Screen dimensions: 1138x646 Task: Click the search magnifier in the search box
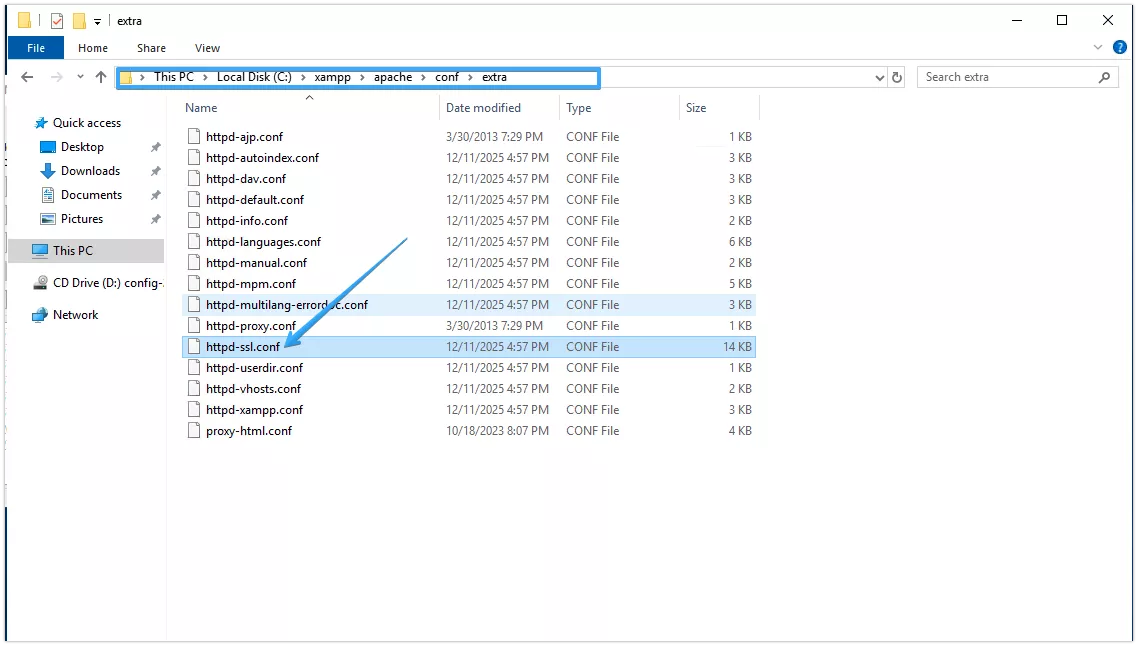pyautogui.click(x=1104, y=77)
